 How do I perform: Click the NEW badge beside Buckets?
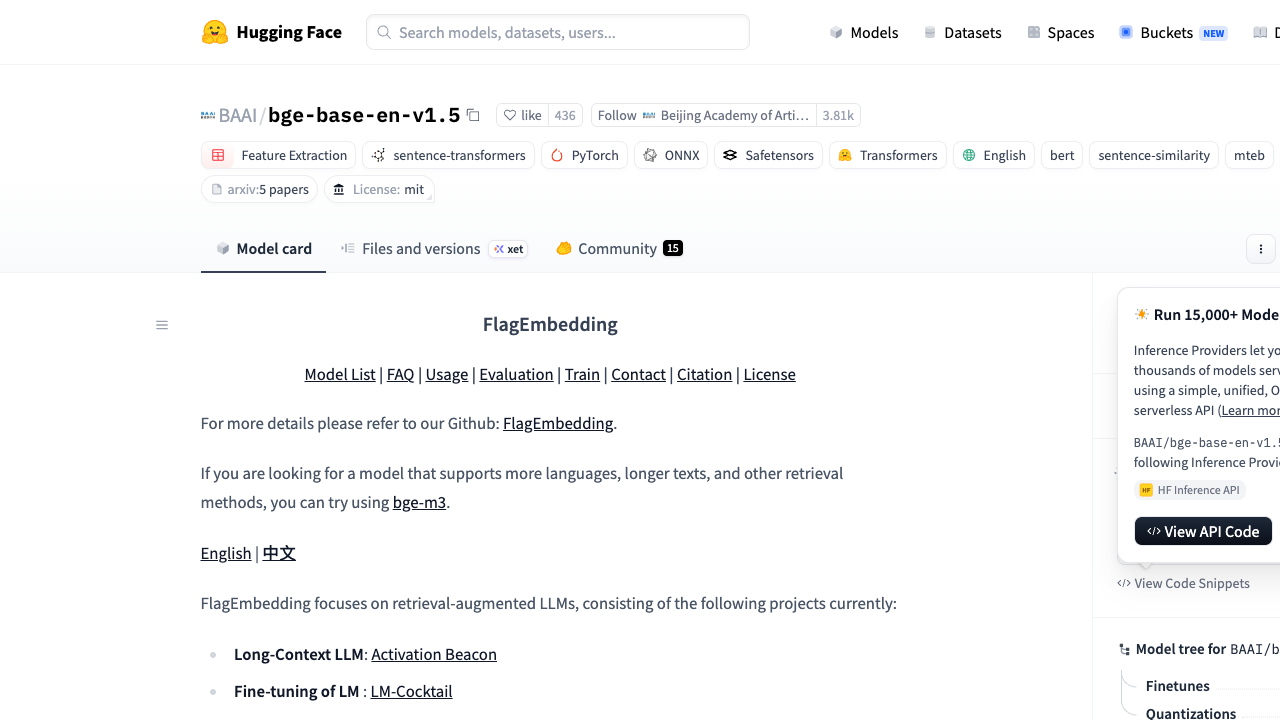pos(1214,33)
